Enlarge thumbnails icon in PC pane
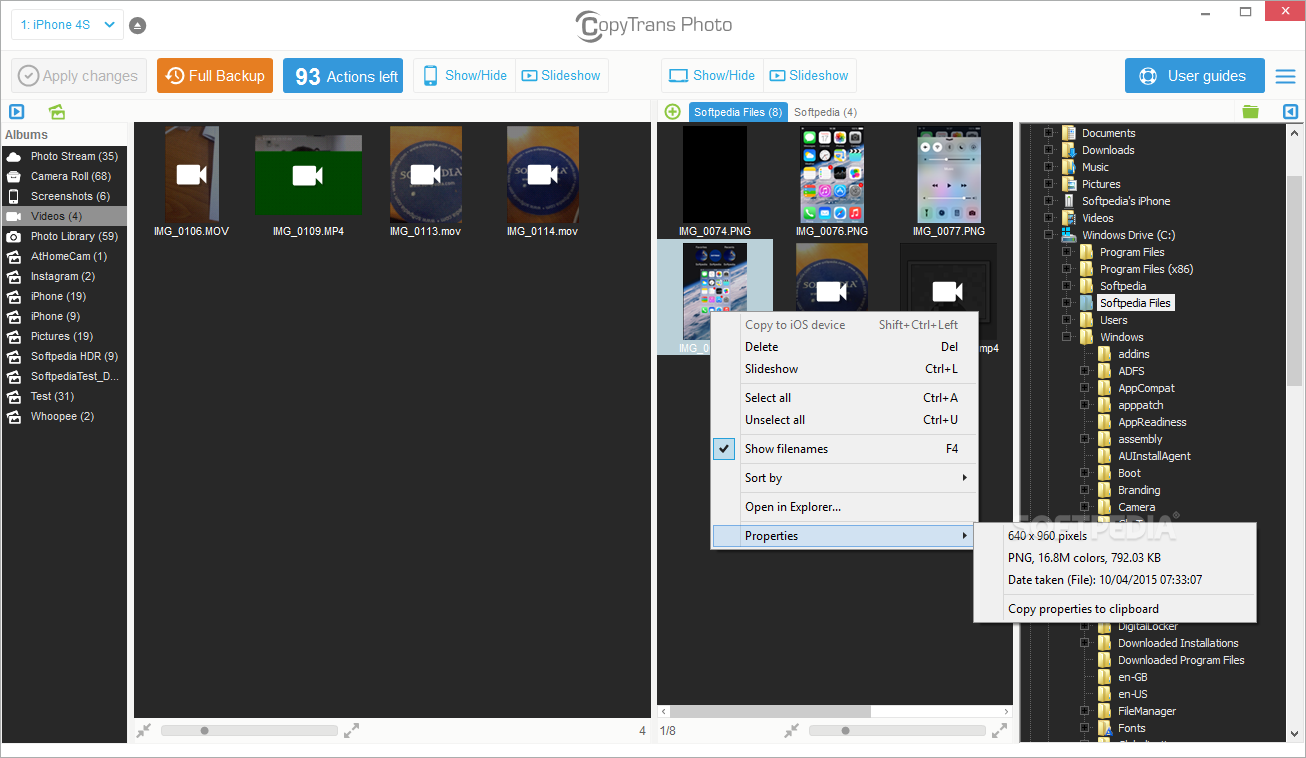Screen dimensions: 1306x758 click(999, 731)
